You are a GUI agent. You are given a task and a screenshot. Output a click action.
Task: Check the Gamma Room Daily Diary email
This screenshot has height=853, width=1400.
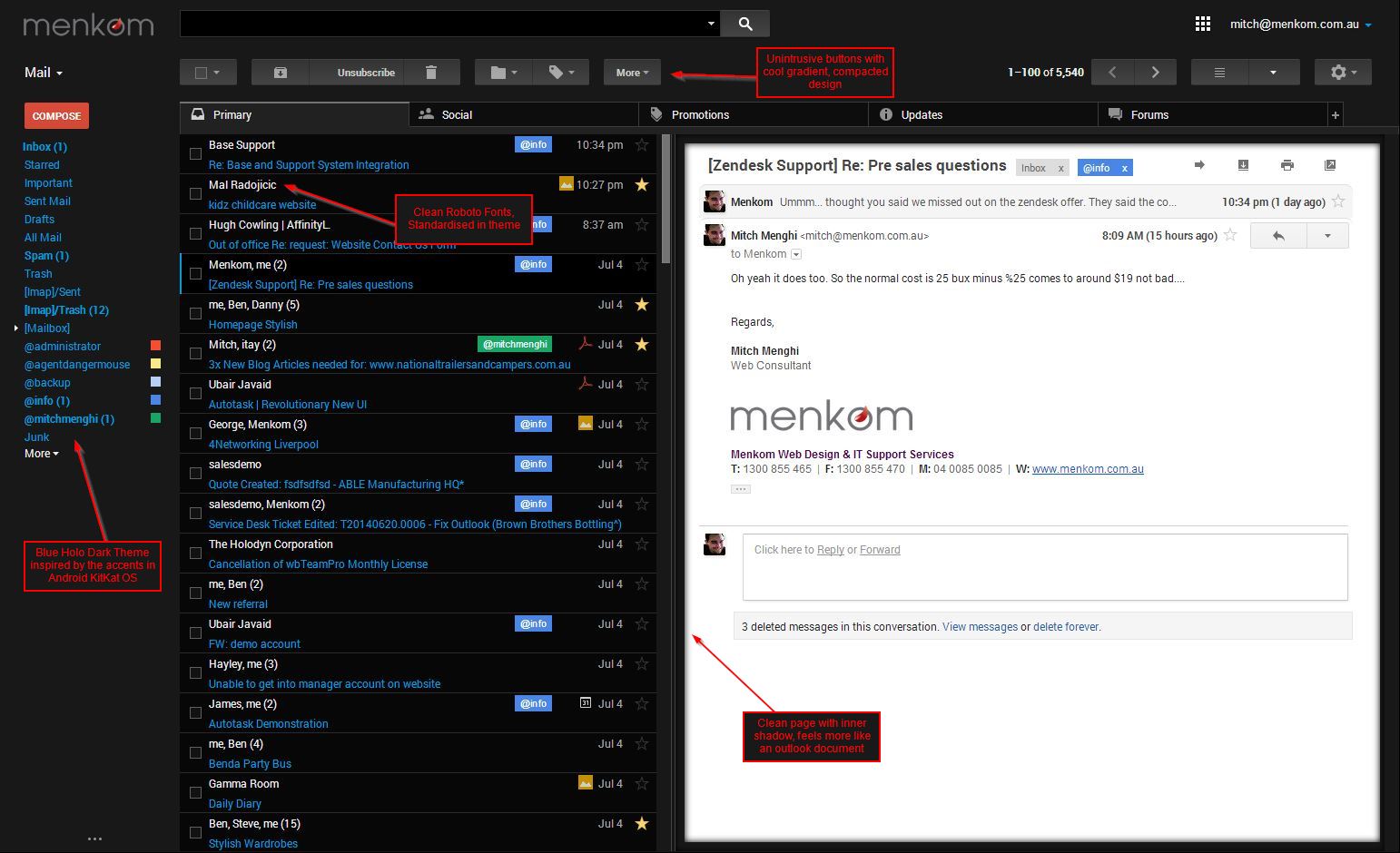195,793
